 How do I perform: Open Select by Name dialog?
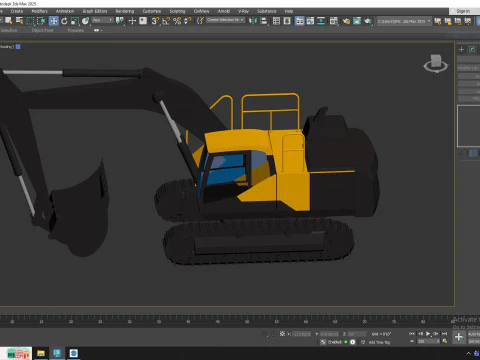19,21
